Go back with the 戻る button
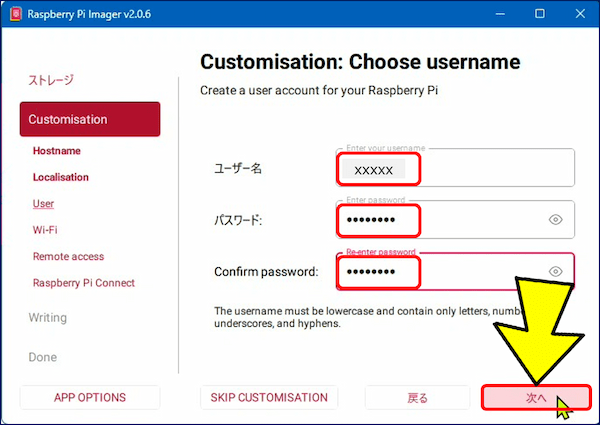The height and width of the screenshot is (425, 600). click(417, 397)
